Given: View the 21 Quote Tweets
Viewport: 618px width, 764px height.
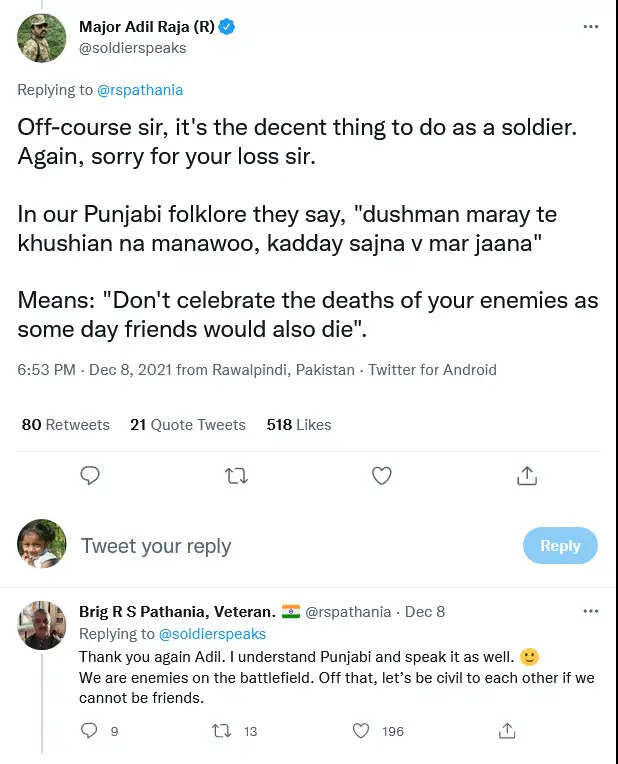Looking at the screenshot, I should 188,425.
